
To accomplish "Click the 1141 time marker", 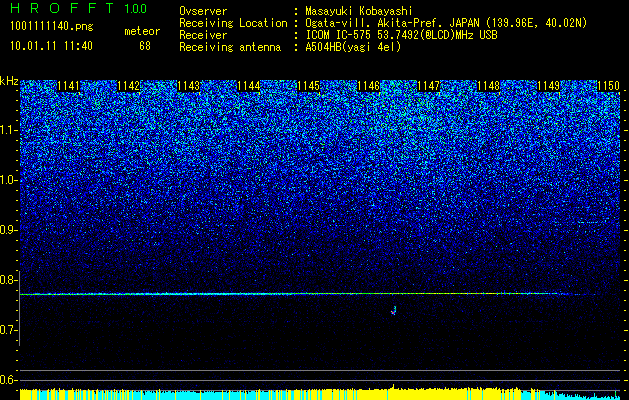I will click(x=68, y=86).
